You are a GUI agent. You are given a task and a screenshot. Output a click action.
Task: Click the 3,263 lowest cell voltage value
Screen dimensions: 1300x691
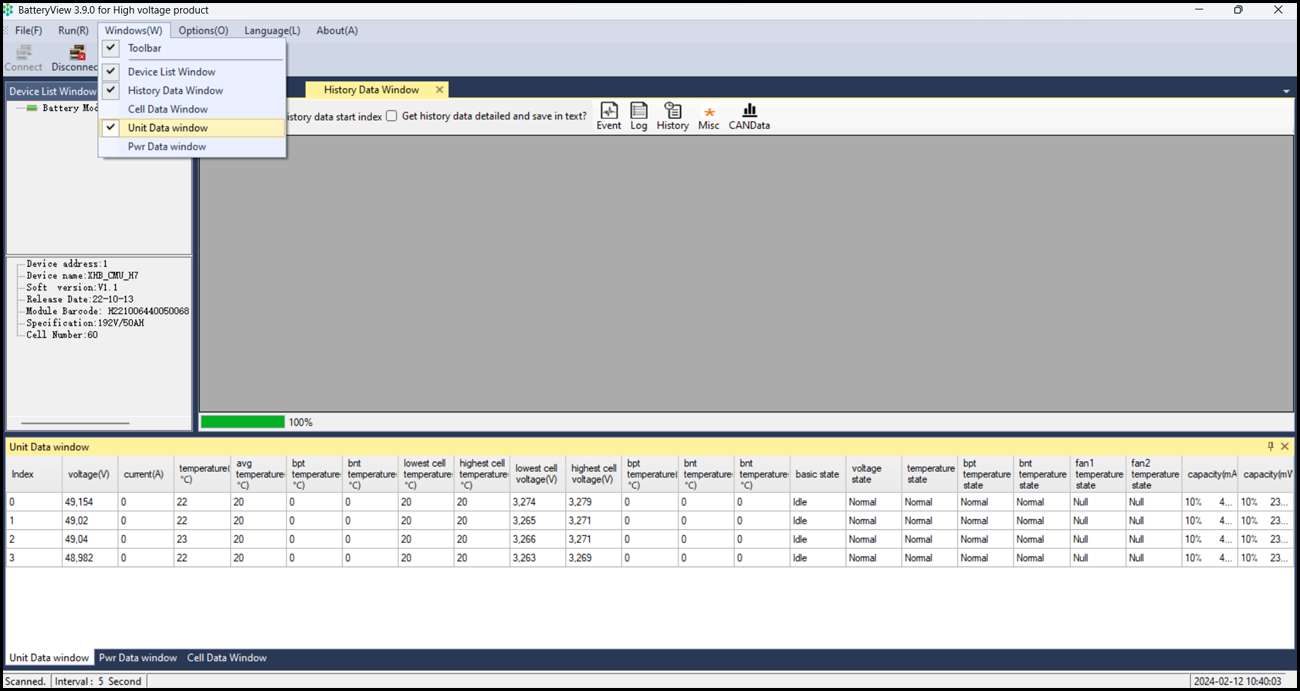point(538,558)
